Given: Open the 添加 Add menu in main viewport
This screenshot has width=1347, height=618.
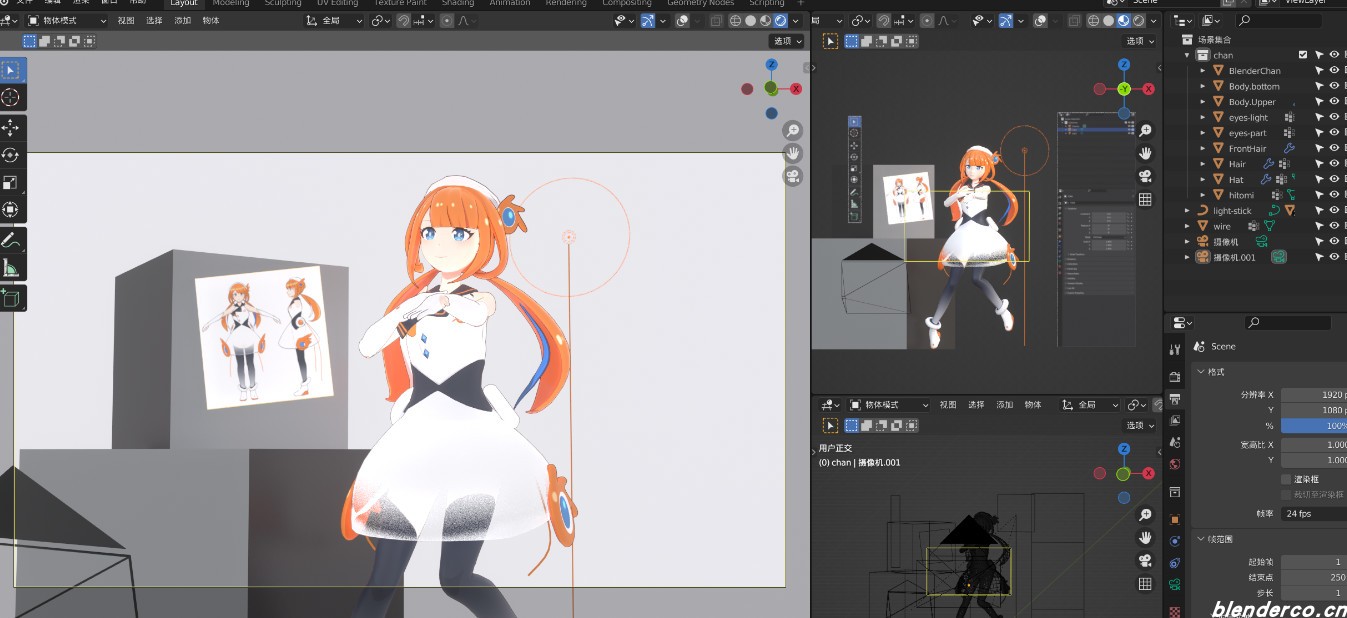Looking at the screenshot, I should click(x=182, y=20).
